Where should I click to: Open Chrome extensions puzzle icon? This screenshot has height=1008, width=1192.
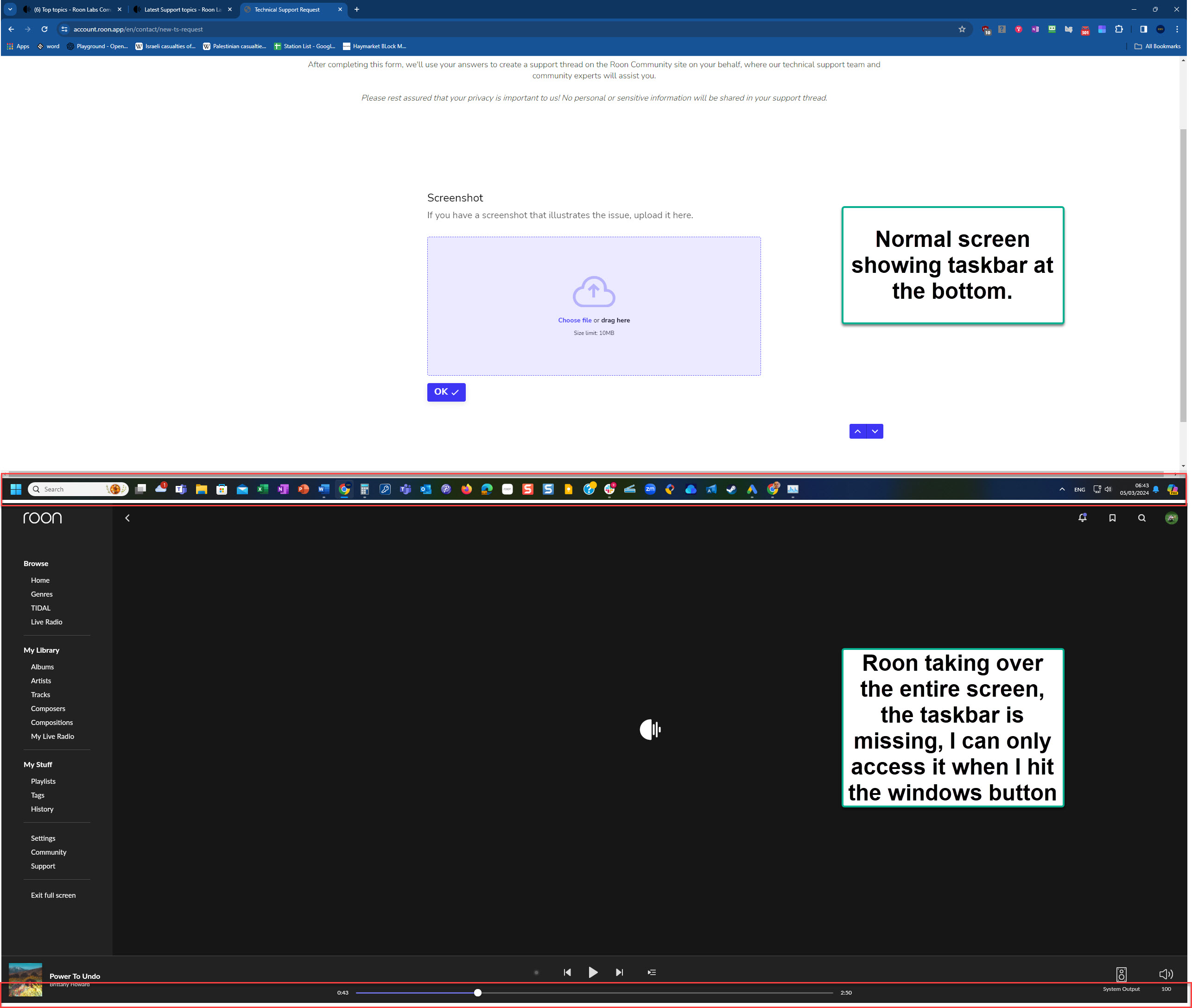[1119, 29]
